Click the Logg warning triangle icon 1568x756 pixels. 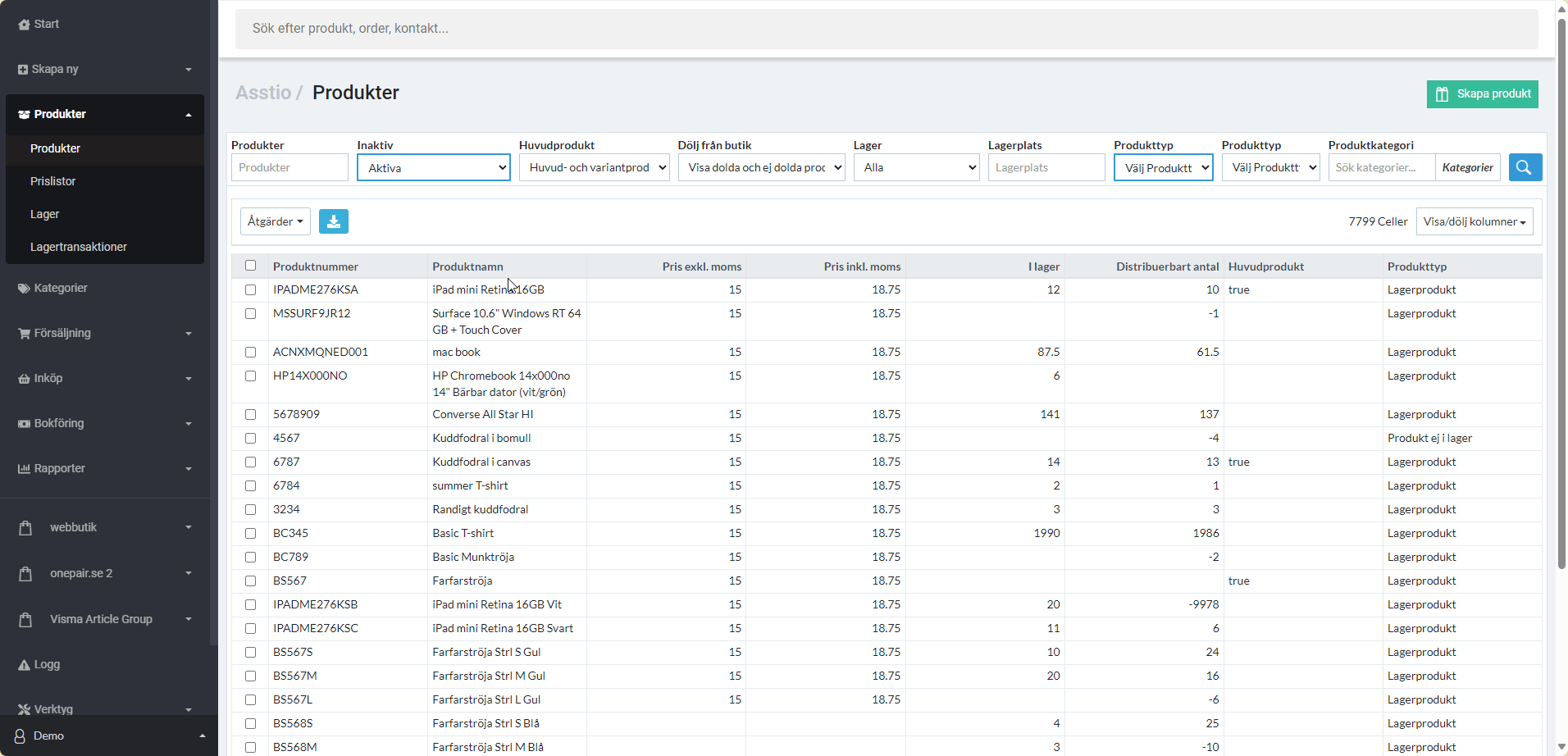click(x=24, y=665)
